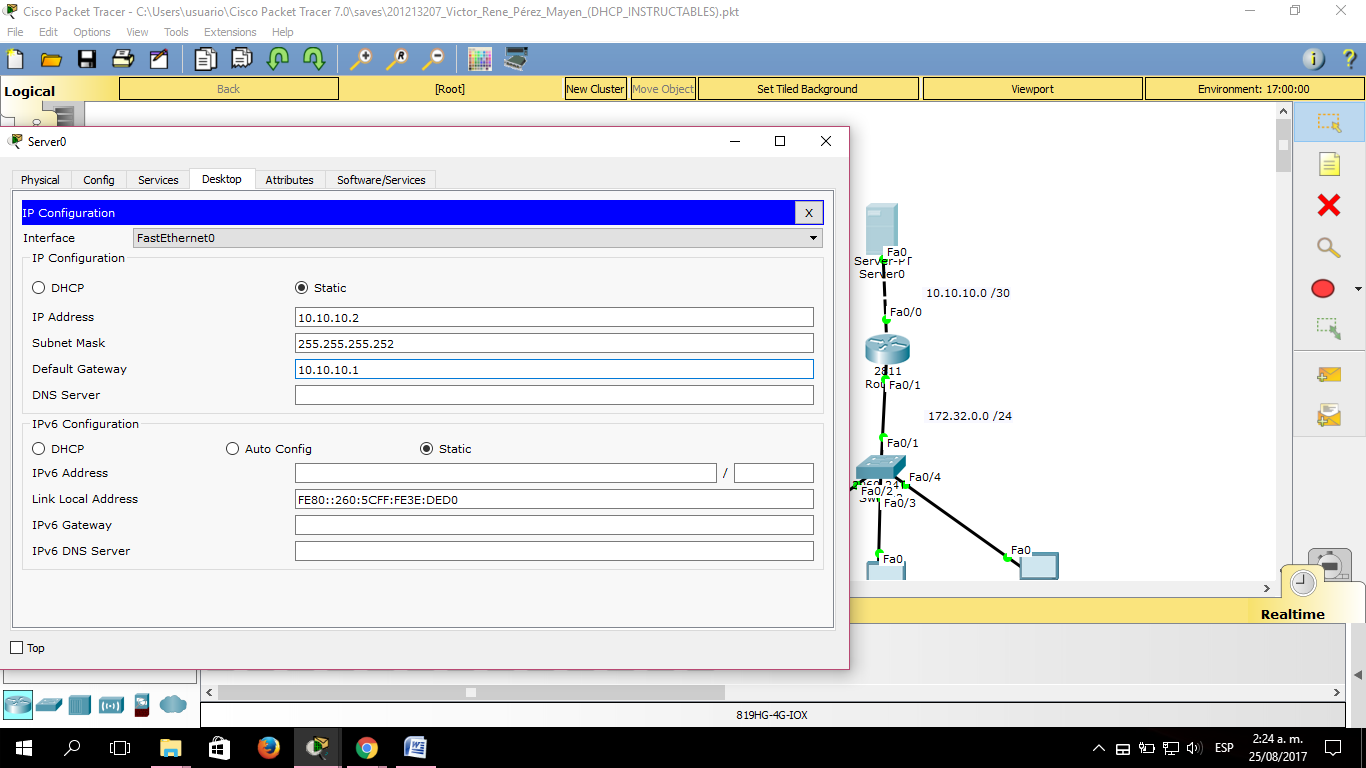Select the Delete tool in the right toolbar
Screen dimensions: 1366x768
click(1329, 205)
